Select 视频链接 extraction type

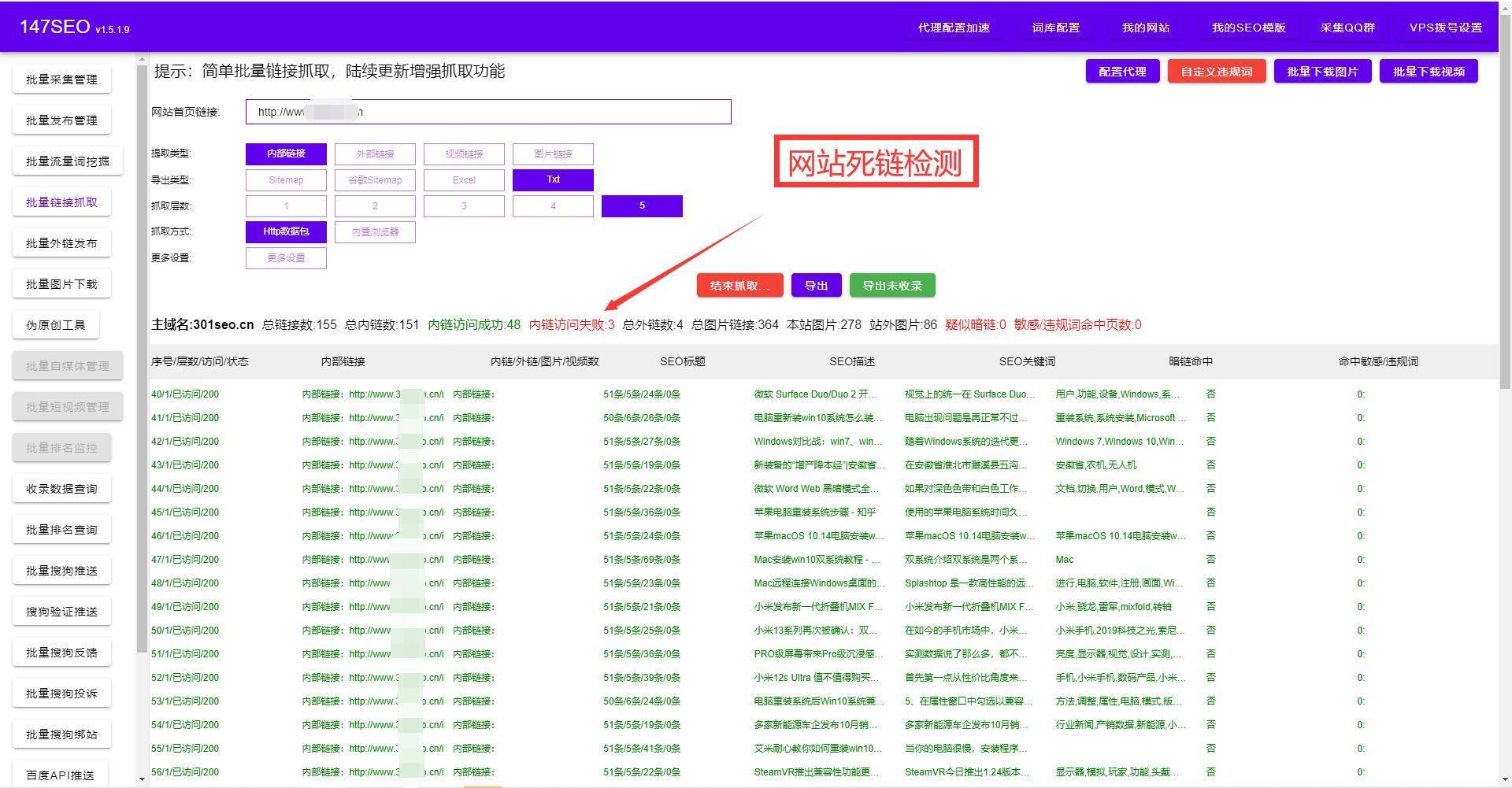pyautogui.click(x=464, y=154)
